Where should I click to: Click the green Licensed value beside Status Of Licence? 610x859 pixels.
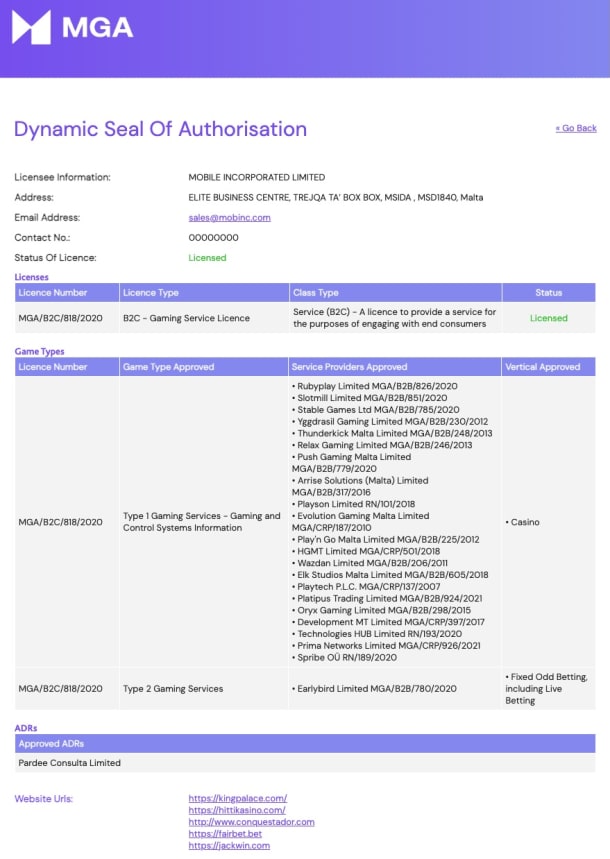pyautogui.click(x=207, y=257)
